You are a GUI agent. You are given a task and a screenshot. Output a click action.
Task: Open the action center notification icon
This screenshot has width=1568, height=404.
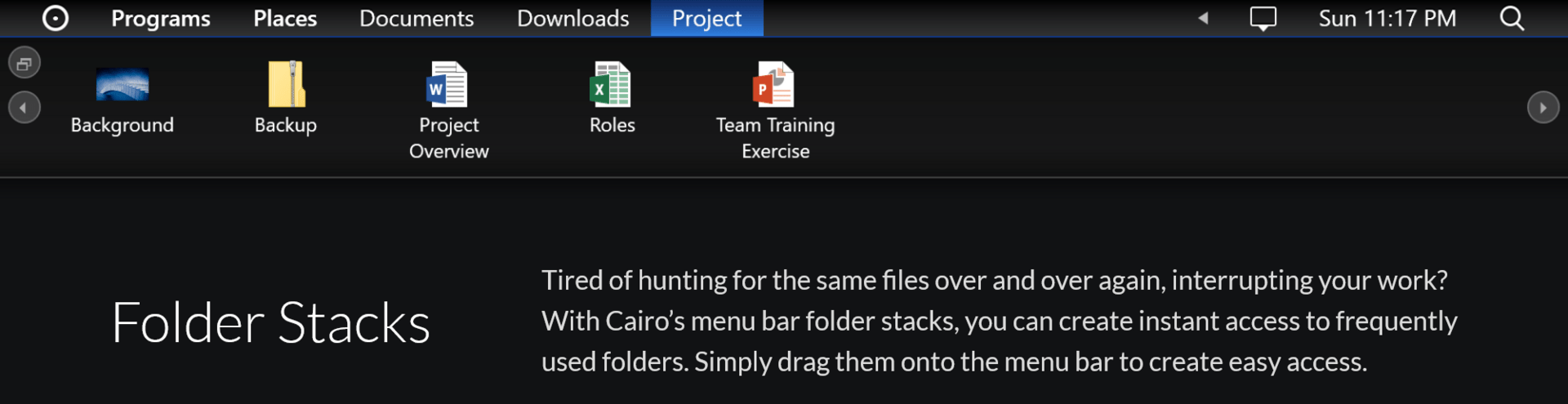click(x=1263, y=18)
